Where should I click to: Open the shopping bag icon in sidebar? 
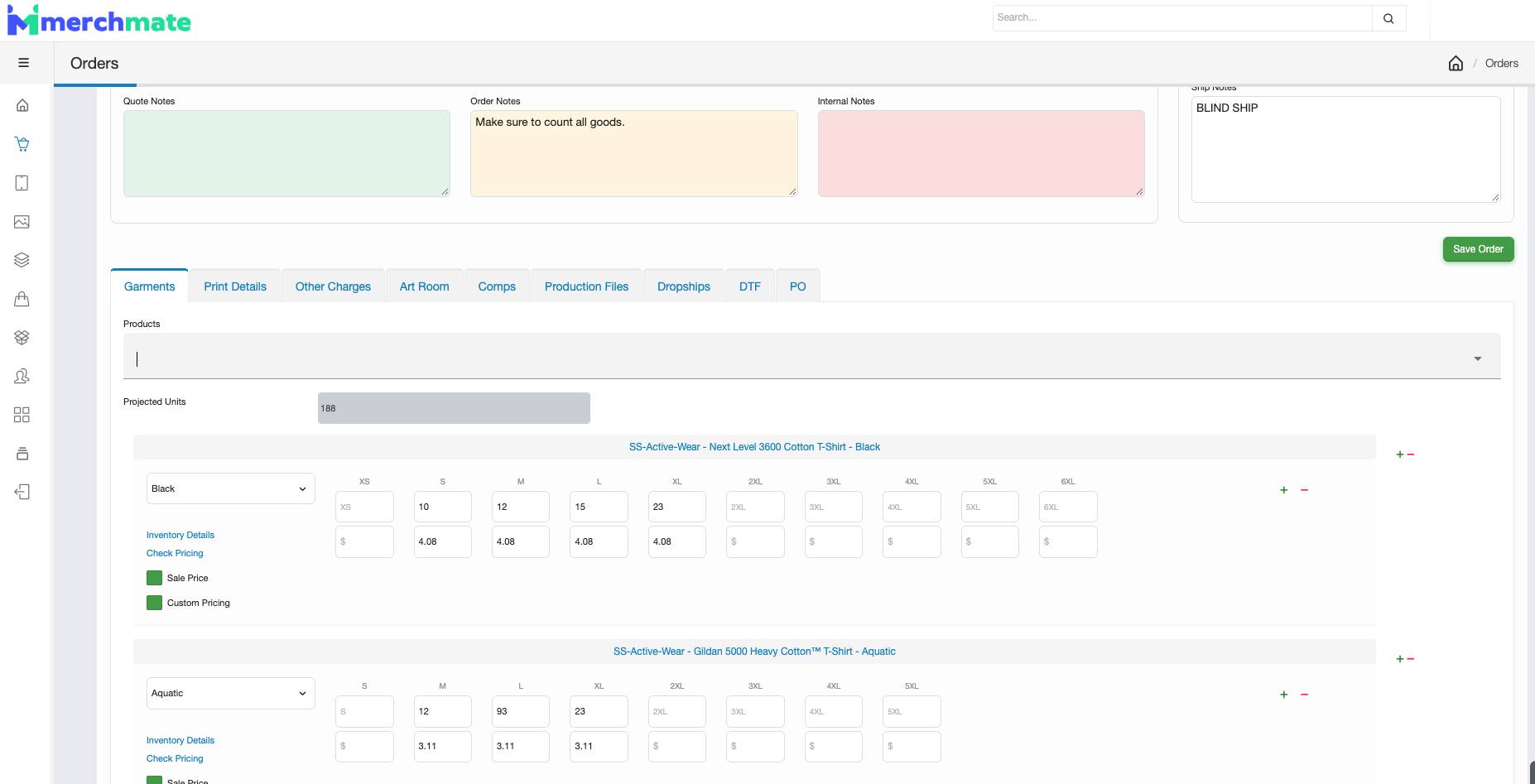pos(22,299)
